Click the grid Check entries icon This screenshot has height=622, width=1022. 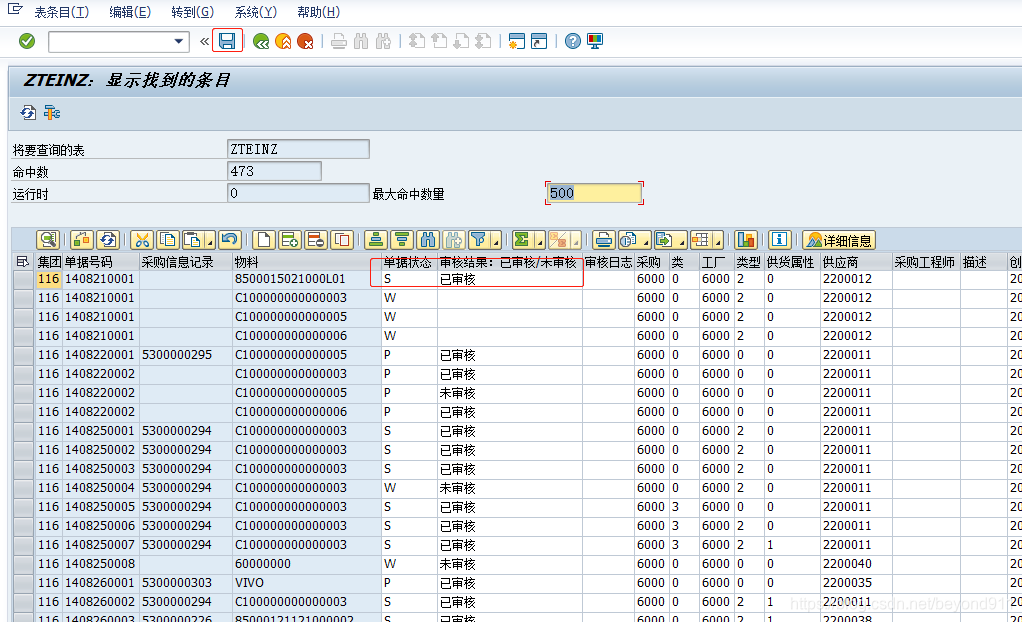point(81,240)
